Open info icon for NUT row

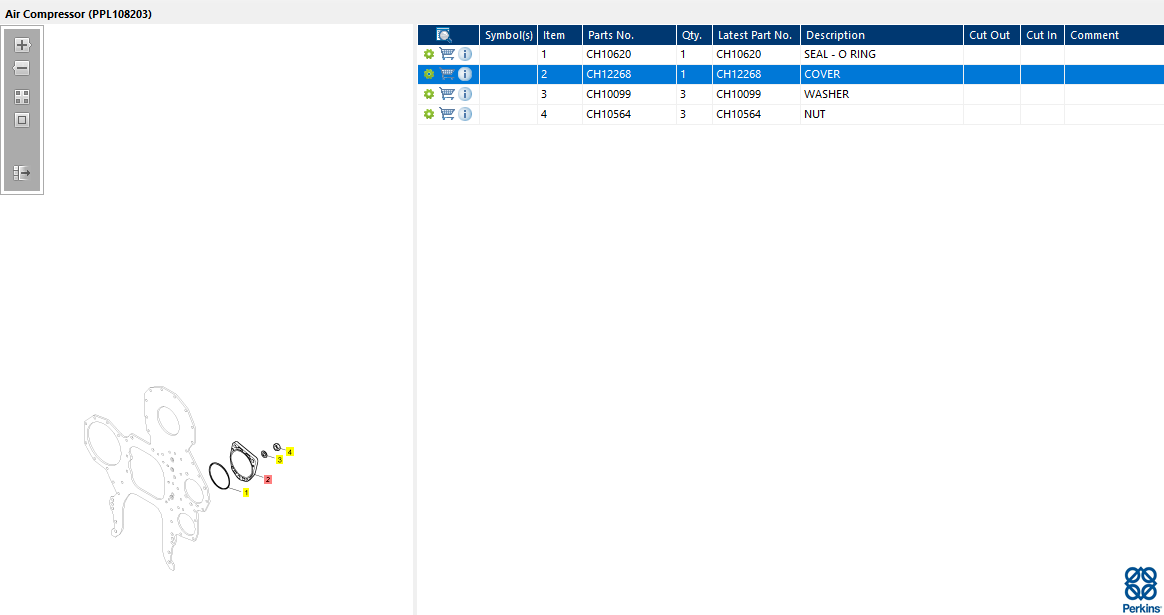click(x=465, y=114)
